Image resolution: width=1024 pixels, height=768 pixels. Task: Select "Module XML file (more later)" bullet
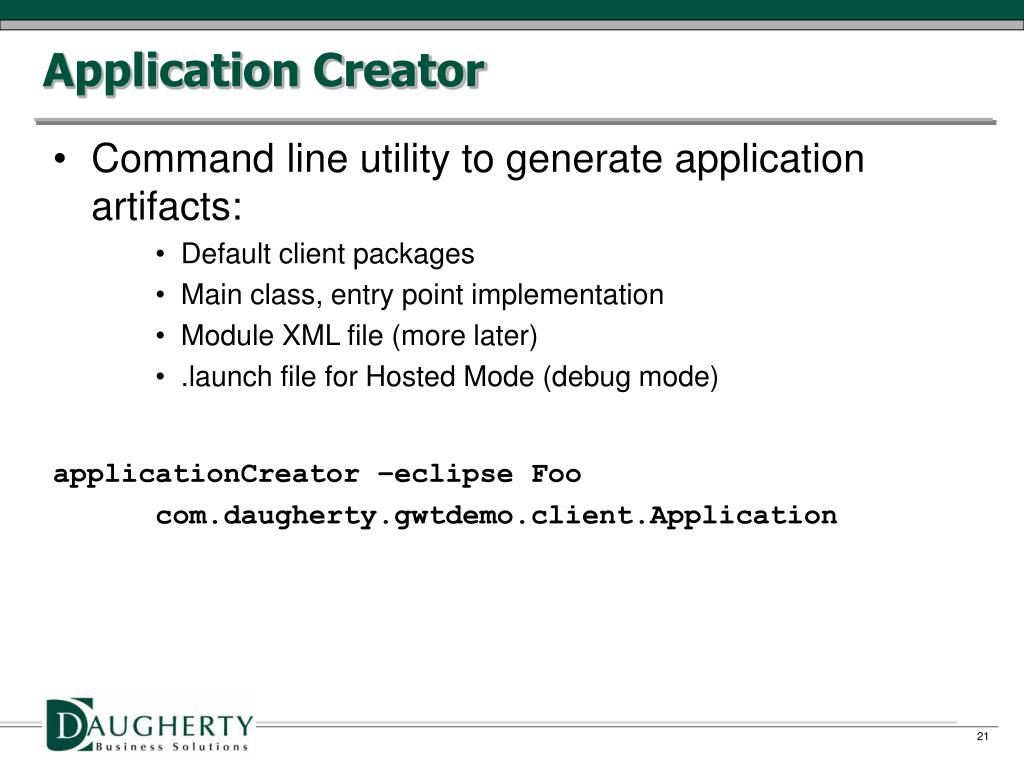[359, 336]
